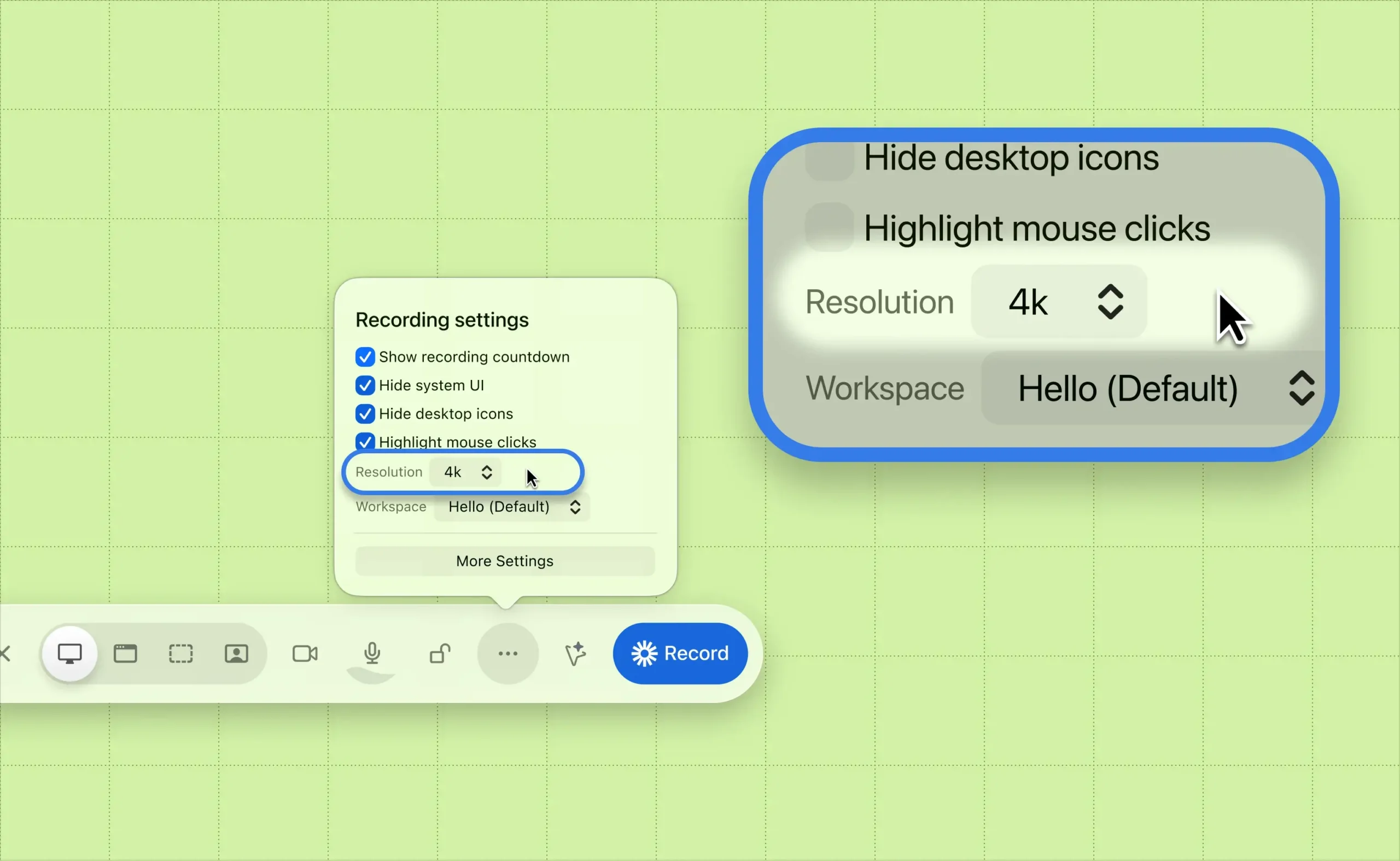Click More Settings button

(505, 561)
